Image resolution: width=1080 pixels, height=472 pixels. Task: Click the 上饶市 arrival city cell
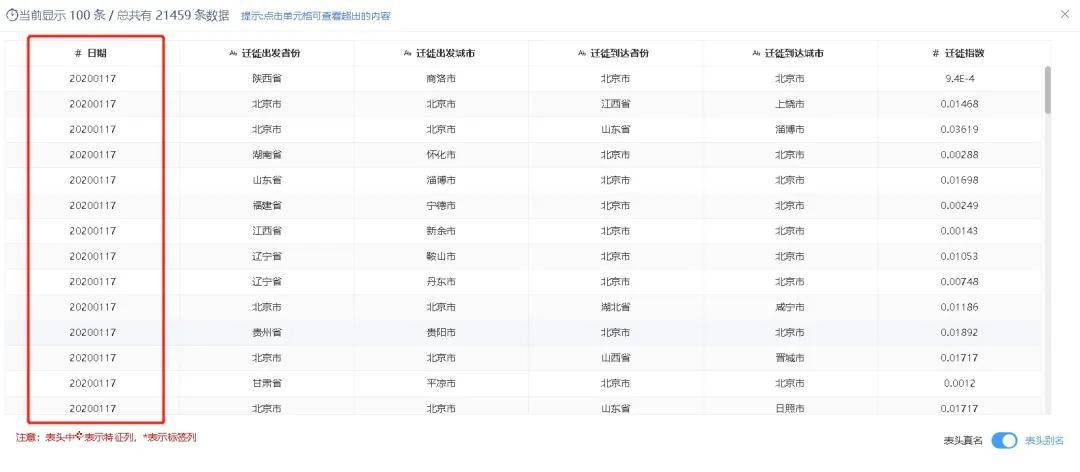click(790, 104)
